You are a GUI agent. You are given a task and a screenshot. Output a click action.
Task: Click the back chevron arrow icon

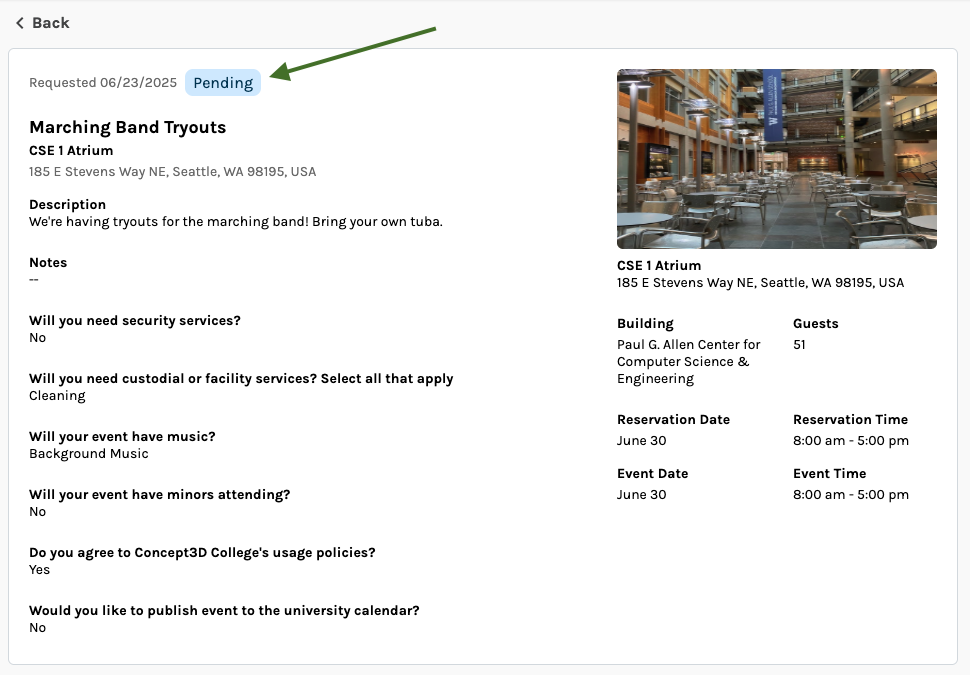(20, 22)
